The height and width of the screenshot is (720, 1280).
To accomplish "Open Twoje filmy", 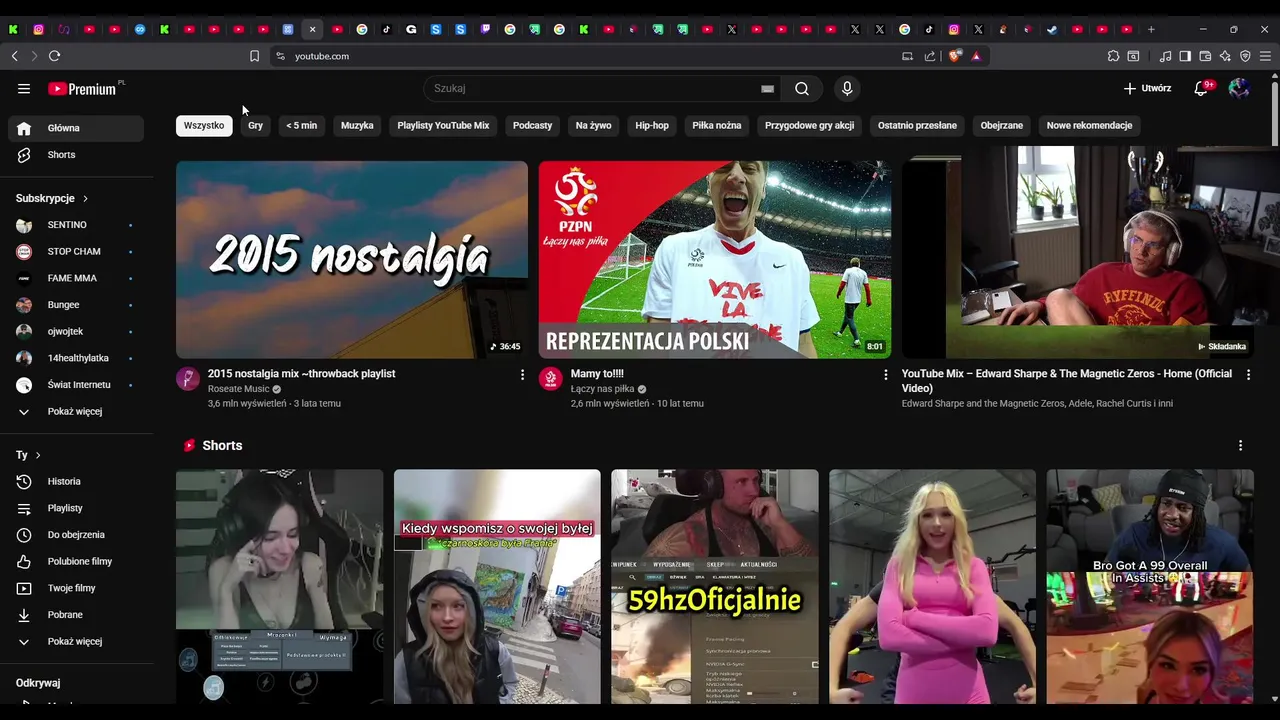I will [76, 588].
